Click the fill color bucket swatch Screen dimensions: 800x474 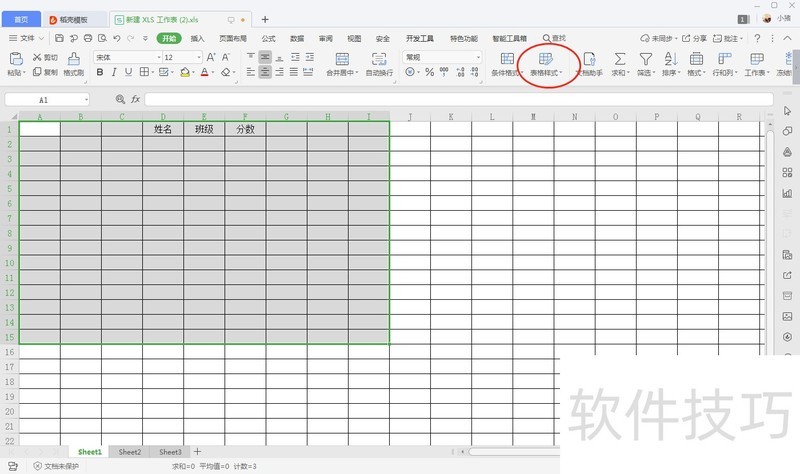click(185, 72)
